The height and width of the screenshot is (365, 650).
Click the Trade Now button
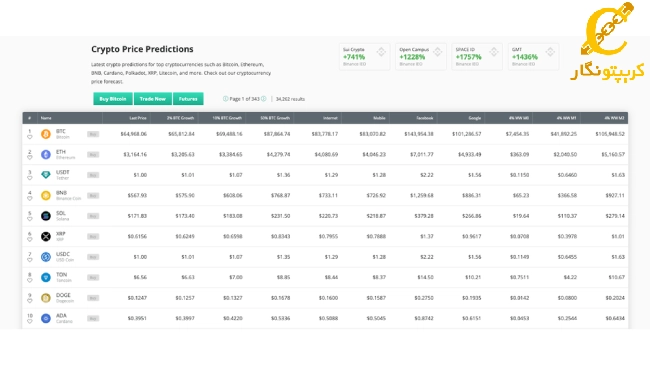pyautogui.click(x=153, y=99)
